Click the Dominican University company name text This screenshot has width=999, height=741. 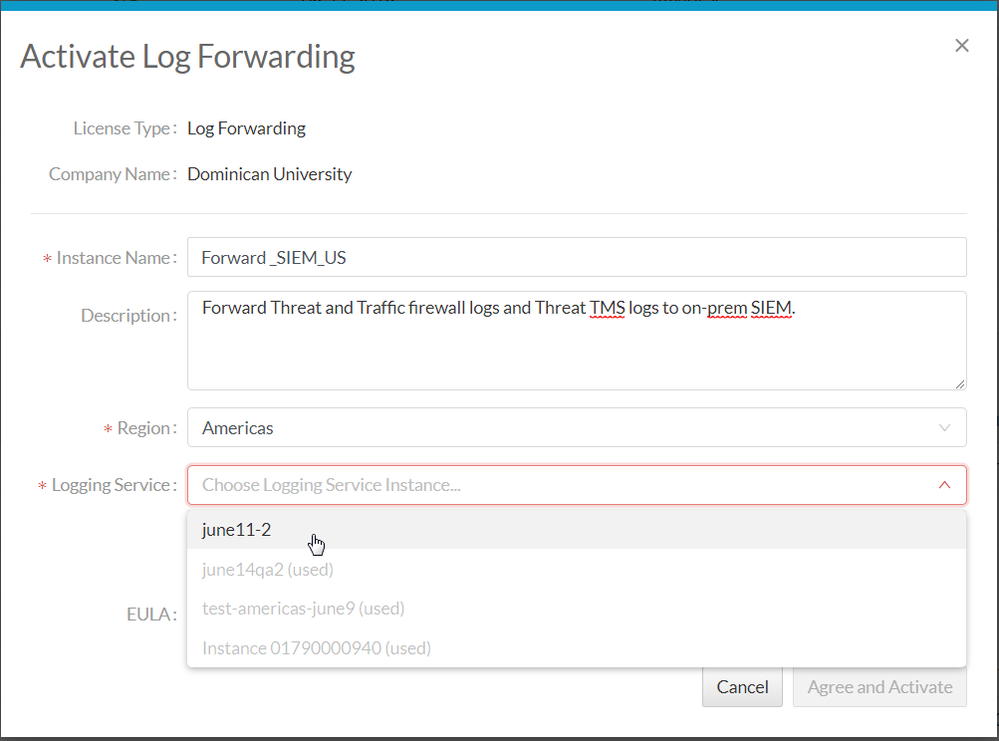[270, 174]
